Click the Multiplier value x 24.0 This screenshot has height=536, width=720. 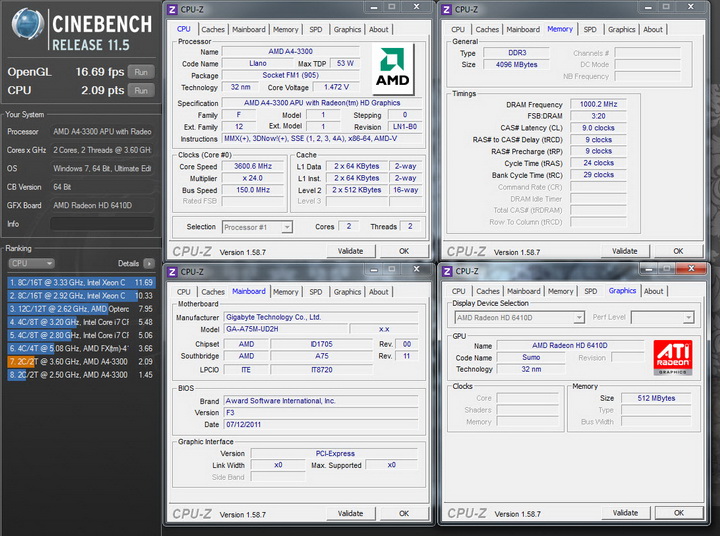coord(253,178)
